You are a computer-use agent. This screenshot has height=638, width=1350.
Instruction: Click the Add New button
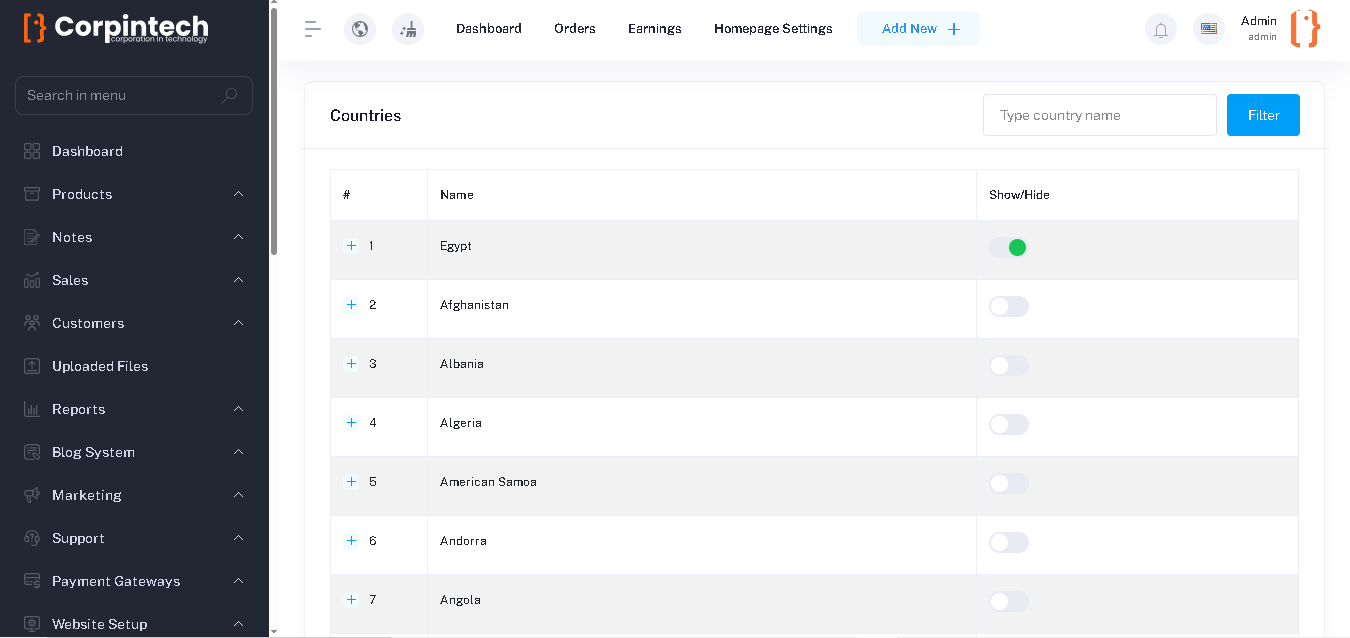coord(919,29)
